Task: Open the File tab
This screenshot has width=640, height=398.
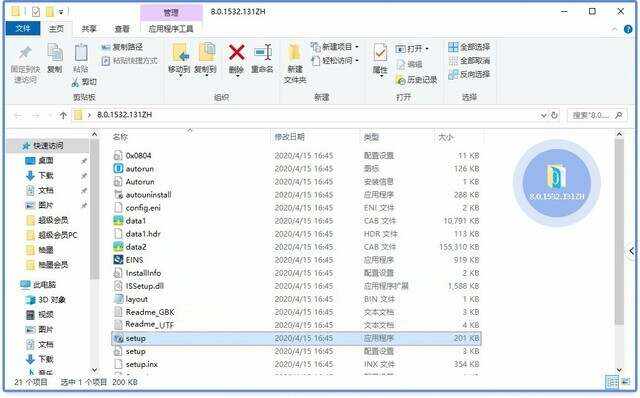Action: pos(23,28)
